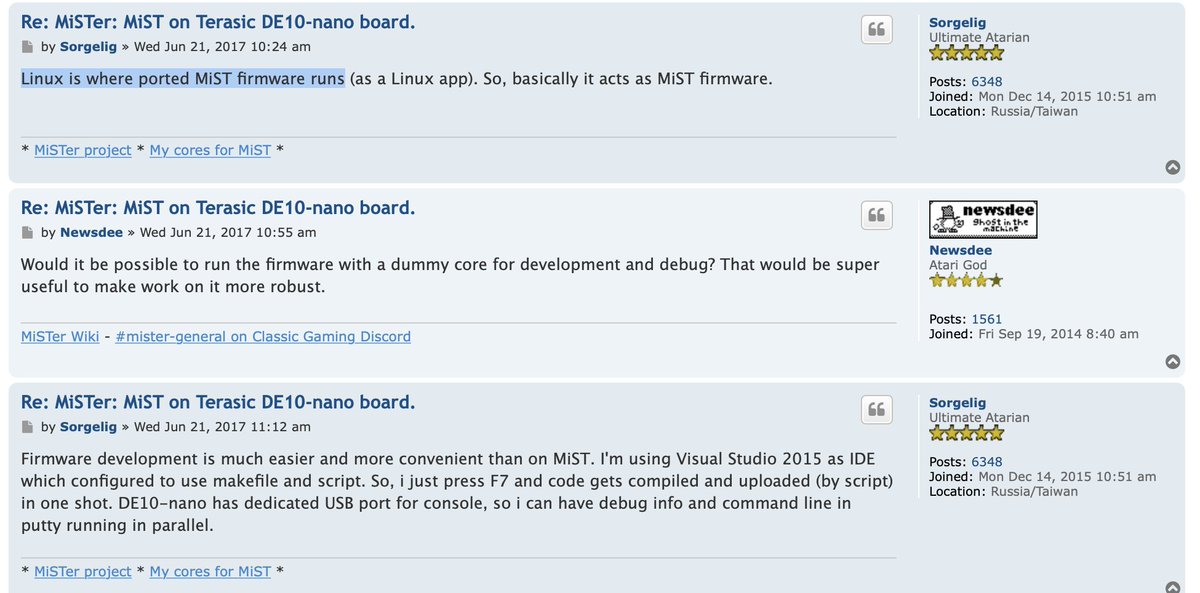Click date 'Wed Jun 21, 2017 10:24 am'
This screenshot has height=593, width=1200.
[222, 47]
